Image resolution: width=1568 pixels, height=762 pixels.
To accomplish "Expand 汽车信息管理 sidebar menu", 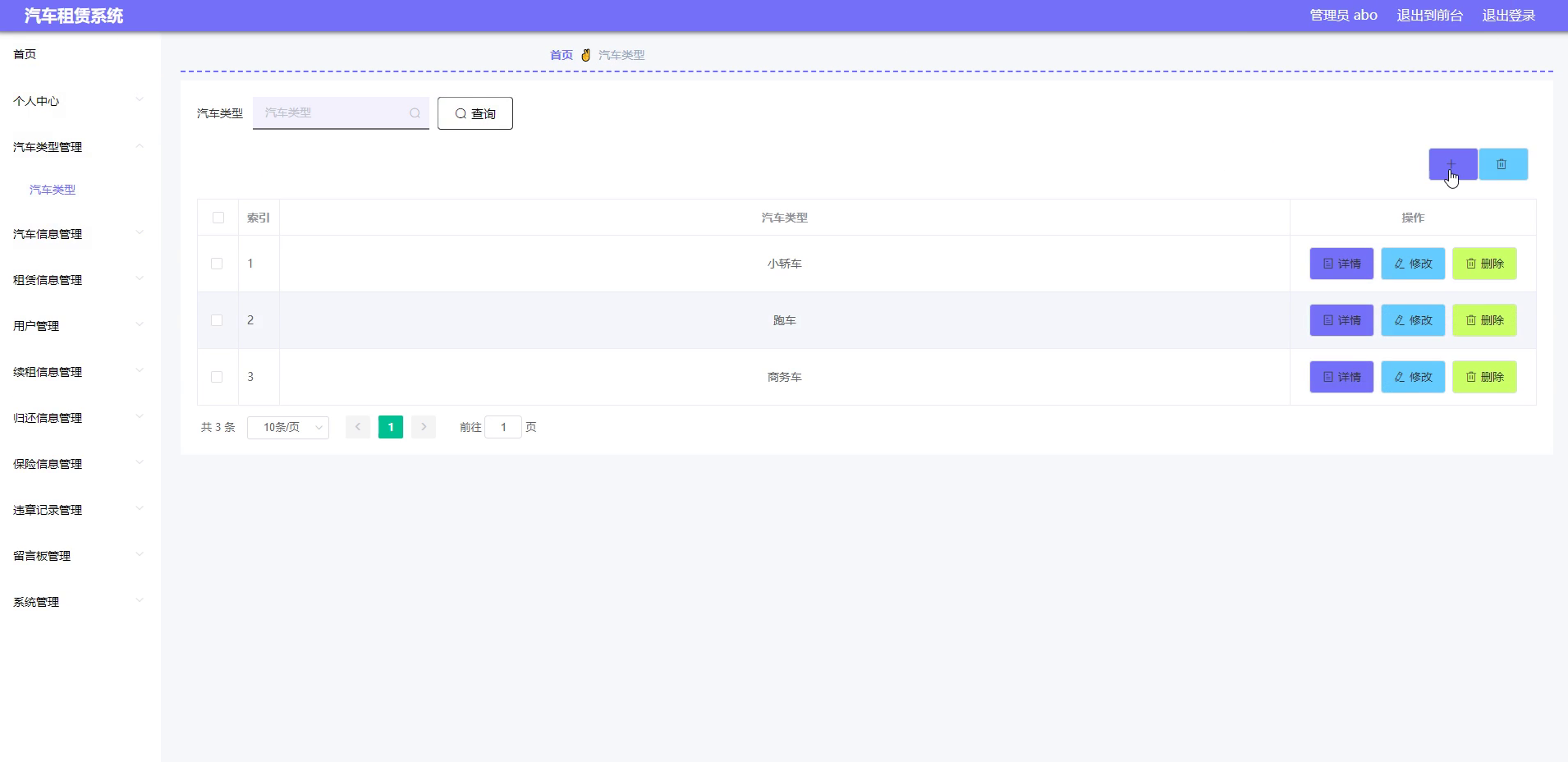I will [x=80, y=234].
